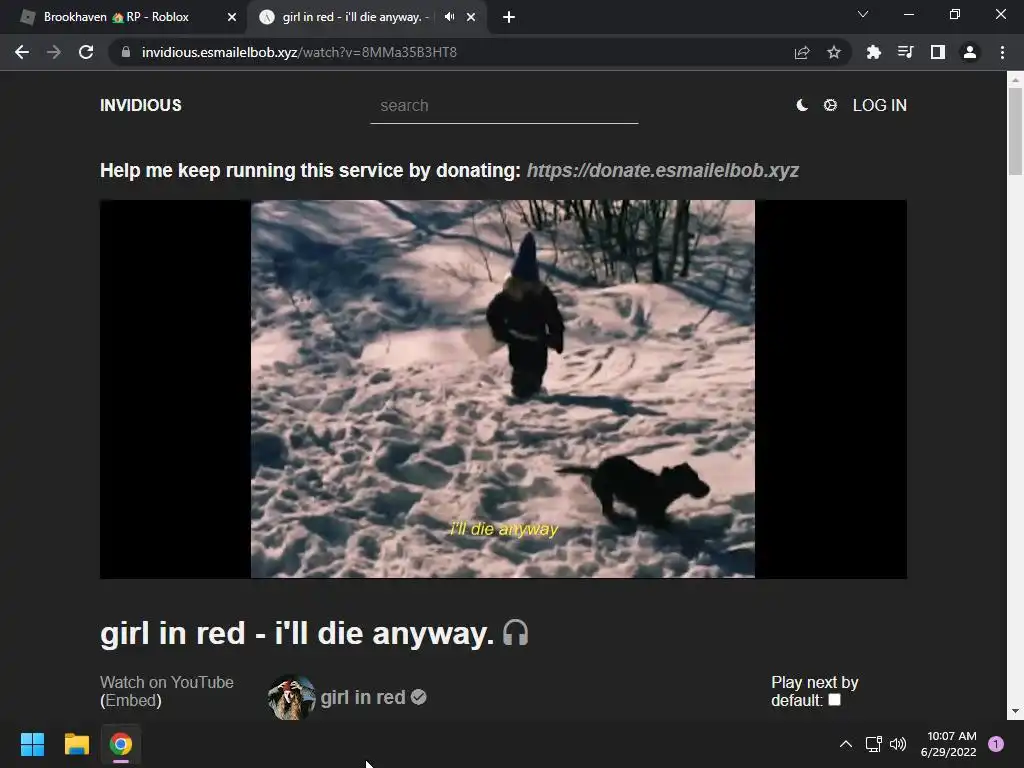
Task: Click the address bar URL
Action: [299, 52]
